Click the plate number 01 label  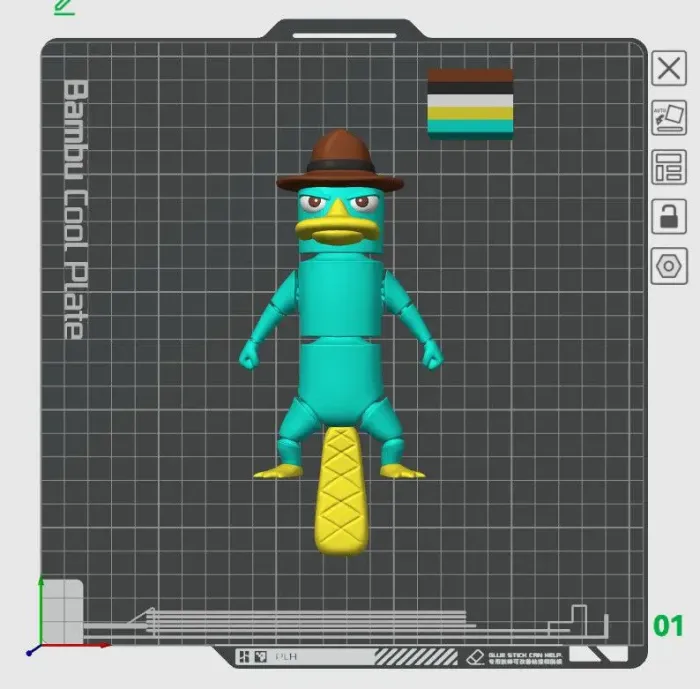point(668,626)
